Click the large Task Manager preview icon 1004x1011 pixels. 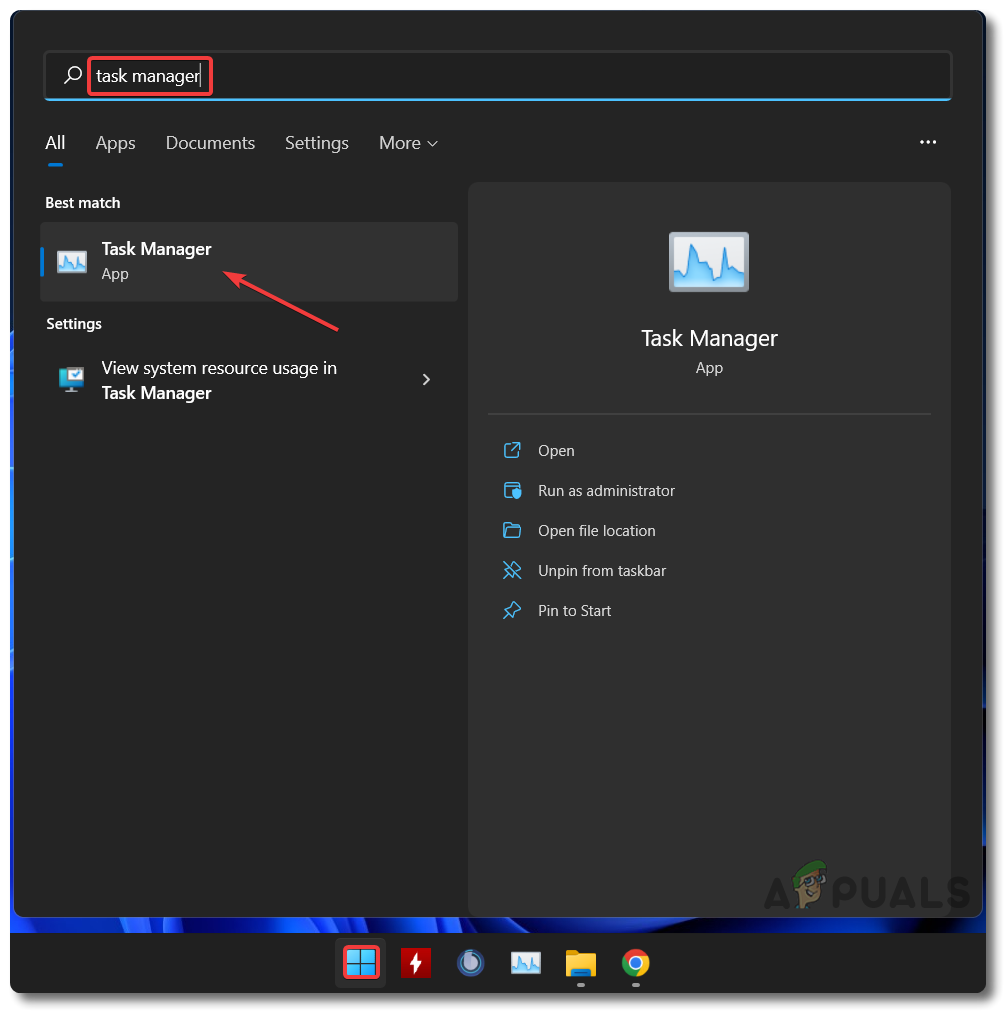(709, 261)
